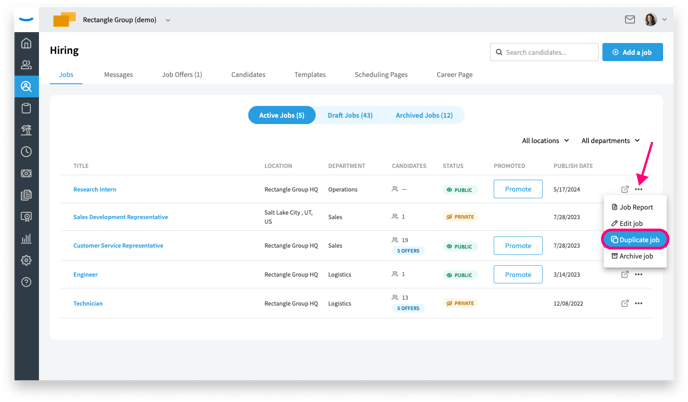Expand the Rectangle Group (demo) company dropdown
Image resolution: width=688 pixels, height=402 pixels.
click(x=168, y=20)
